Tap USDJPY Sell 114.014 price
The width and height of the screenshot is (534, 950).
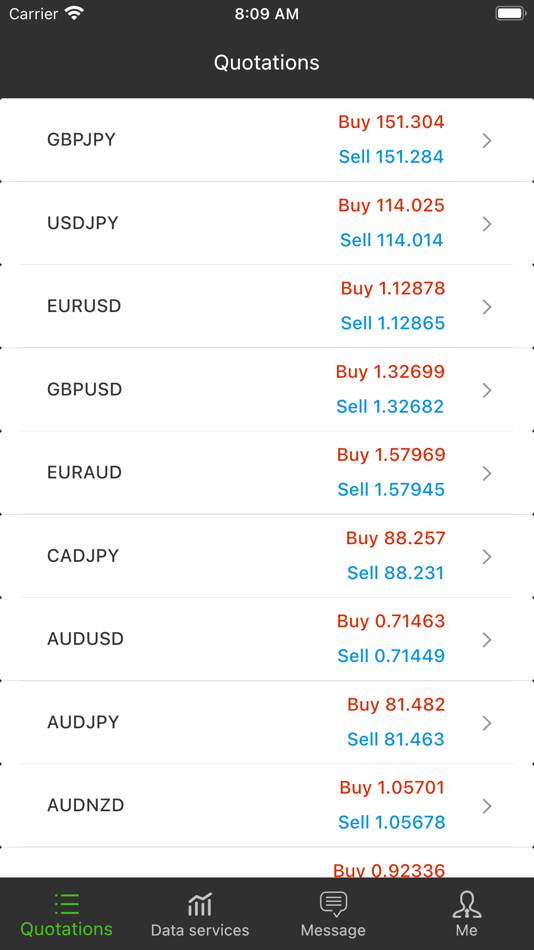(392, 240)
